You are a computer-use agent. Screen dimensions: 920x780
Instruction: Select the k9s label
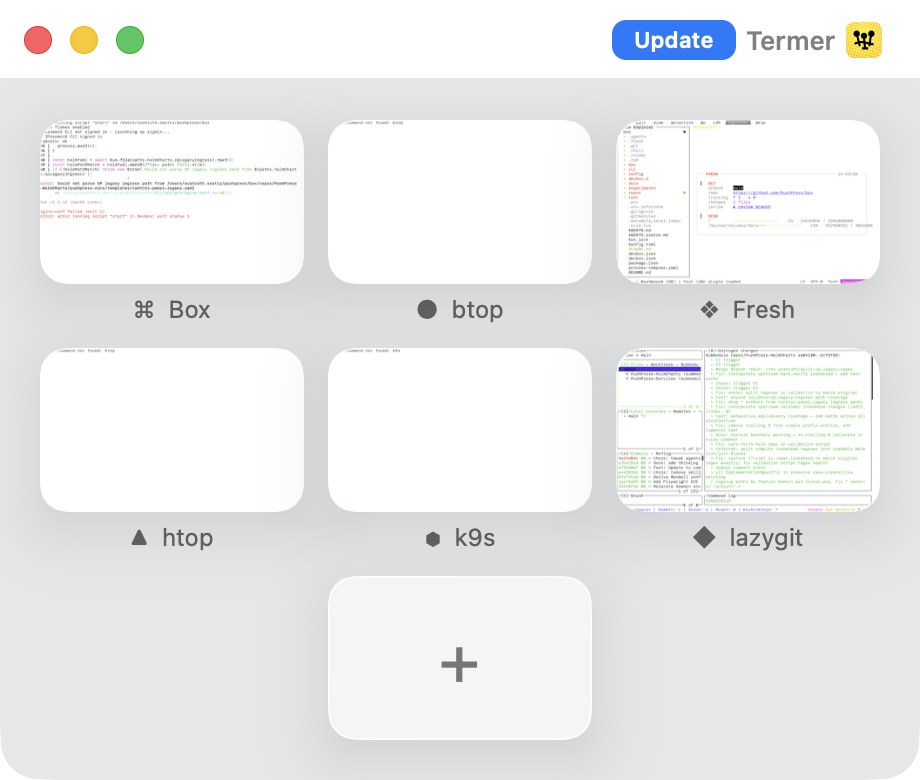point(475,538)
